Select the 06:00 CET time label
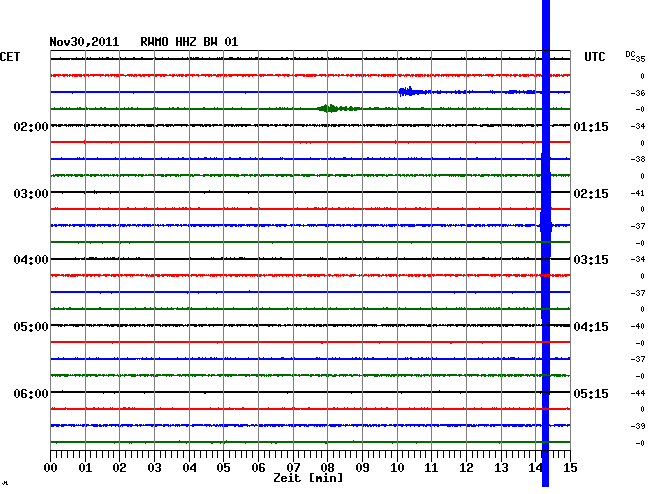 pos(31,393)
